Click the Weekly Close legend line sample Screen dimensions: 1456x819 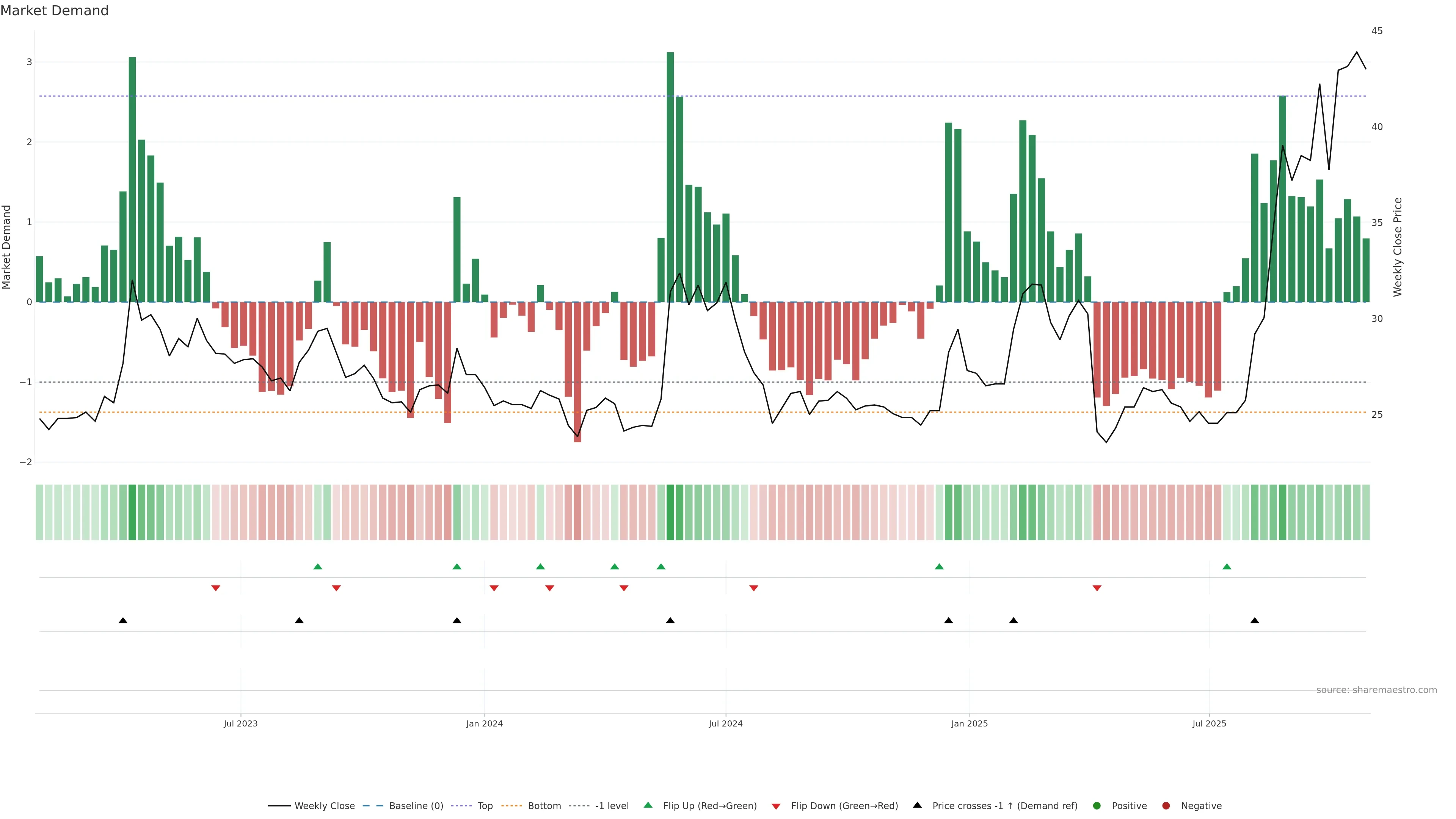[279, 805]
